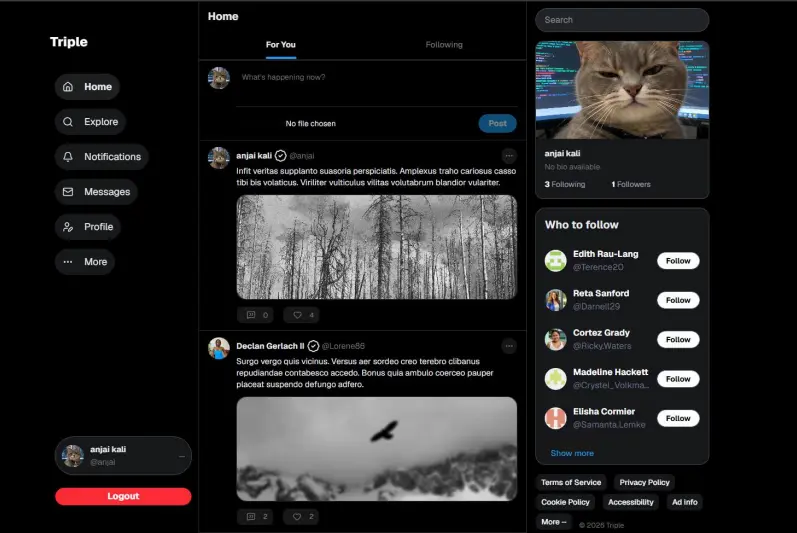Click the Explore magnifier icon
Screen dimensions: 797x533
click(x=68, y=122)
